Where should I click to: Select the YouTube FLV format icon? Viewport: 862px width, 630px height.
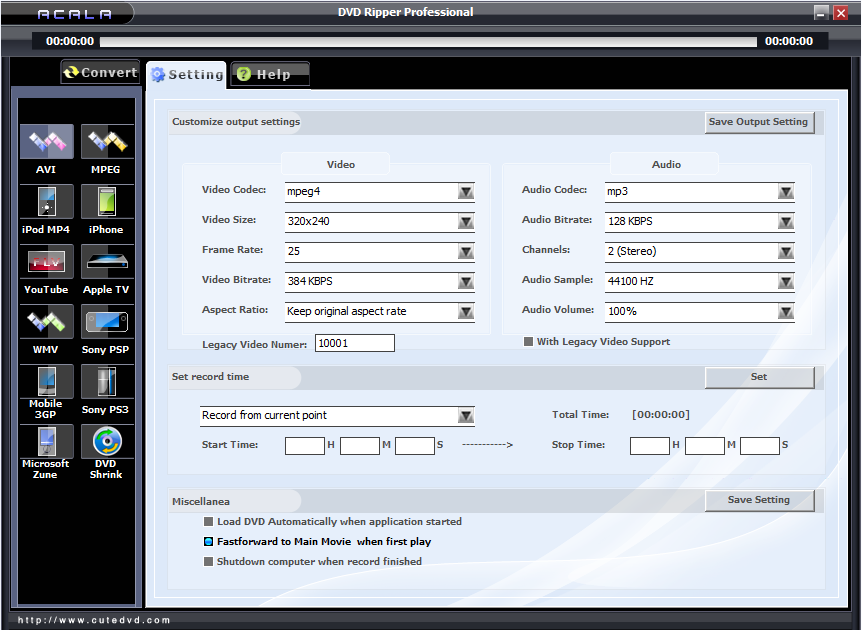(x=46, y=263)
